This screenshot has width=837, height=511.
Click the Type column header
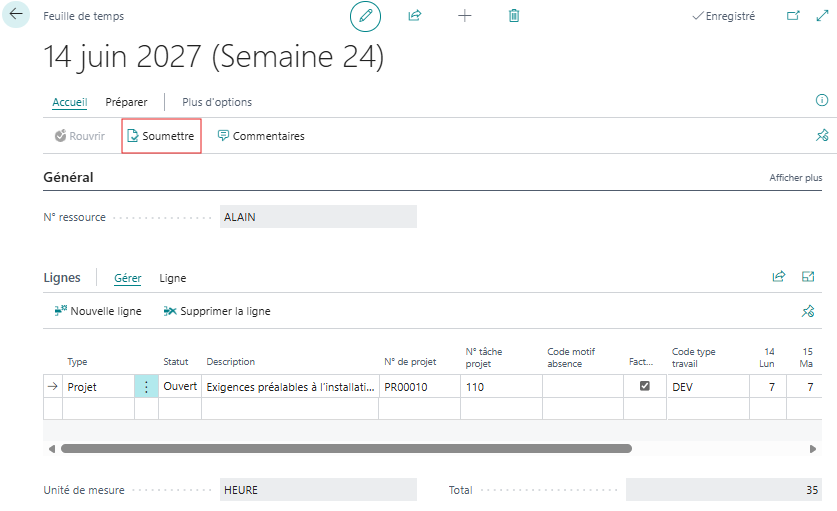[x=77, y=361]
